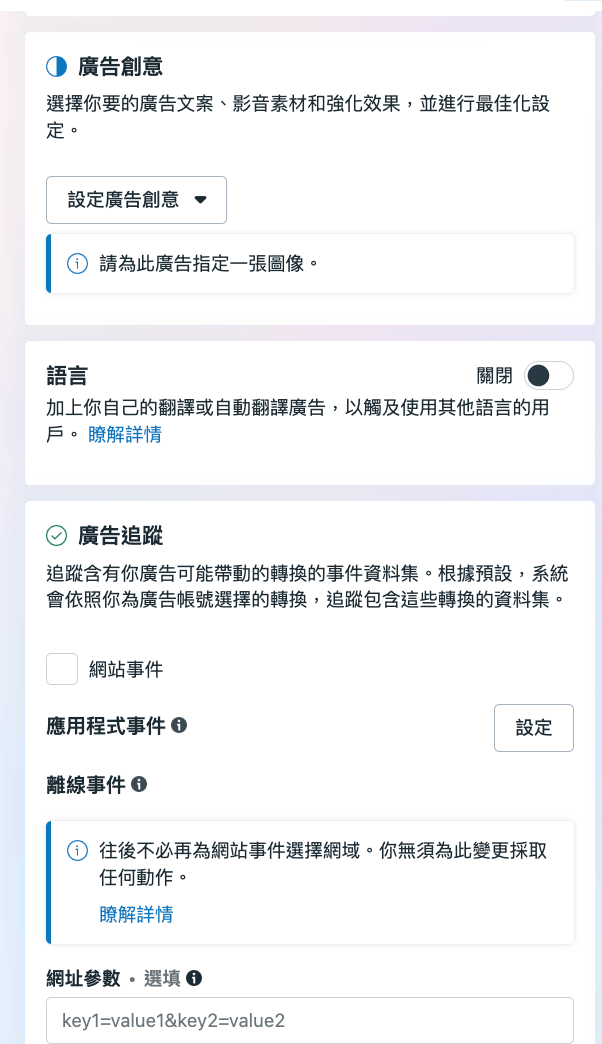Click the 廣告追蹤 section heading
Viewport: 602px width, 1044px height.
pos(120,536)
